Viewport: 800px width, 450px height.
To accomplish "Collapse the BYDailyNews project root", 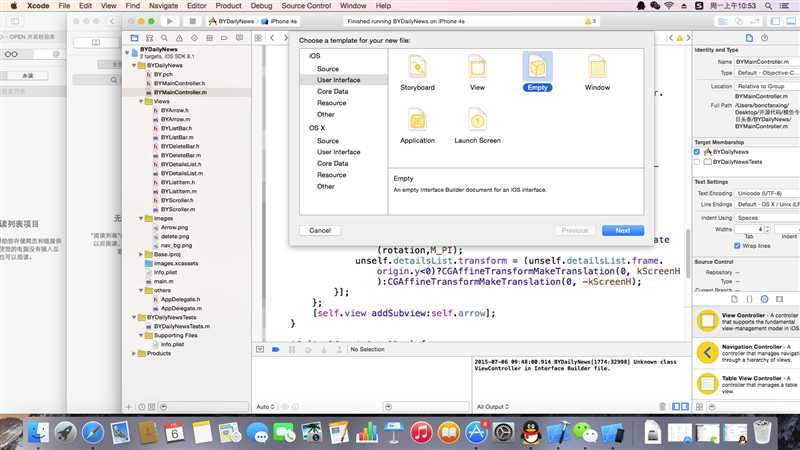I will coord(128,52).
